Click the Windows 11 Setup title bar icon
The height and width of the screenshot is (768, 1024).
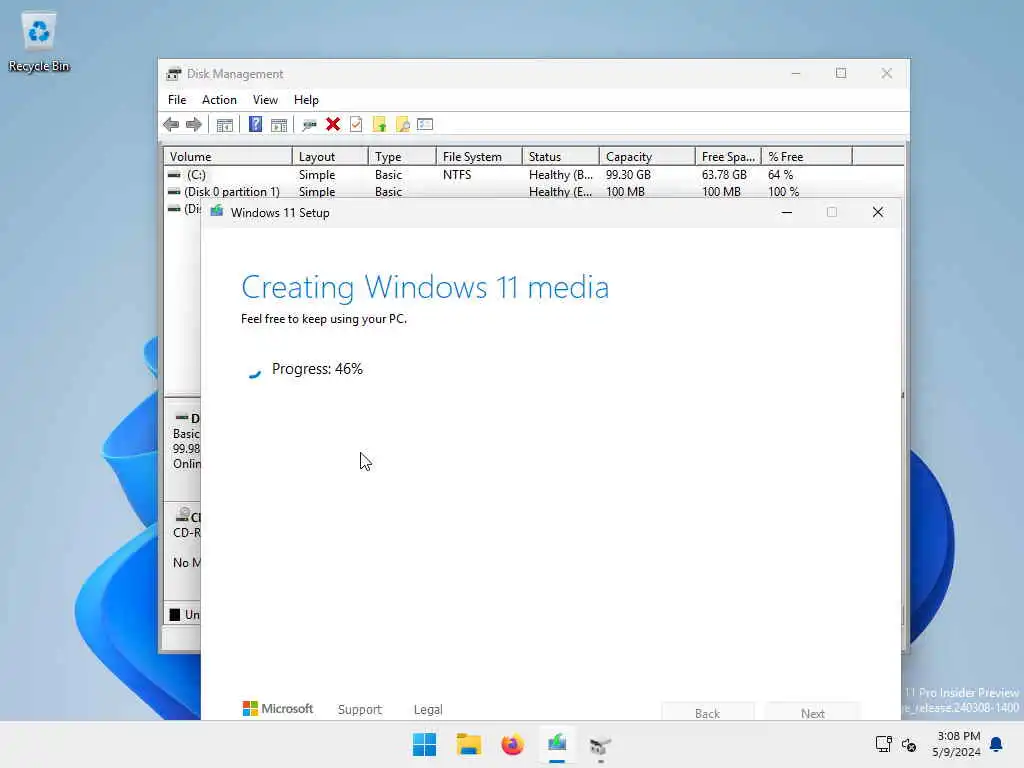point(217,212)
